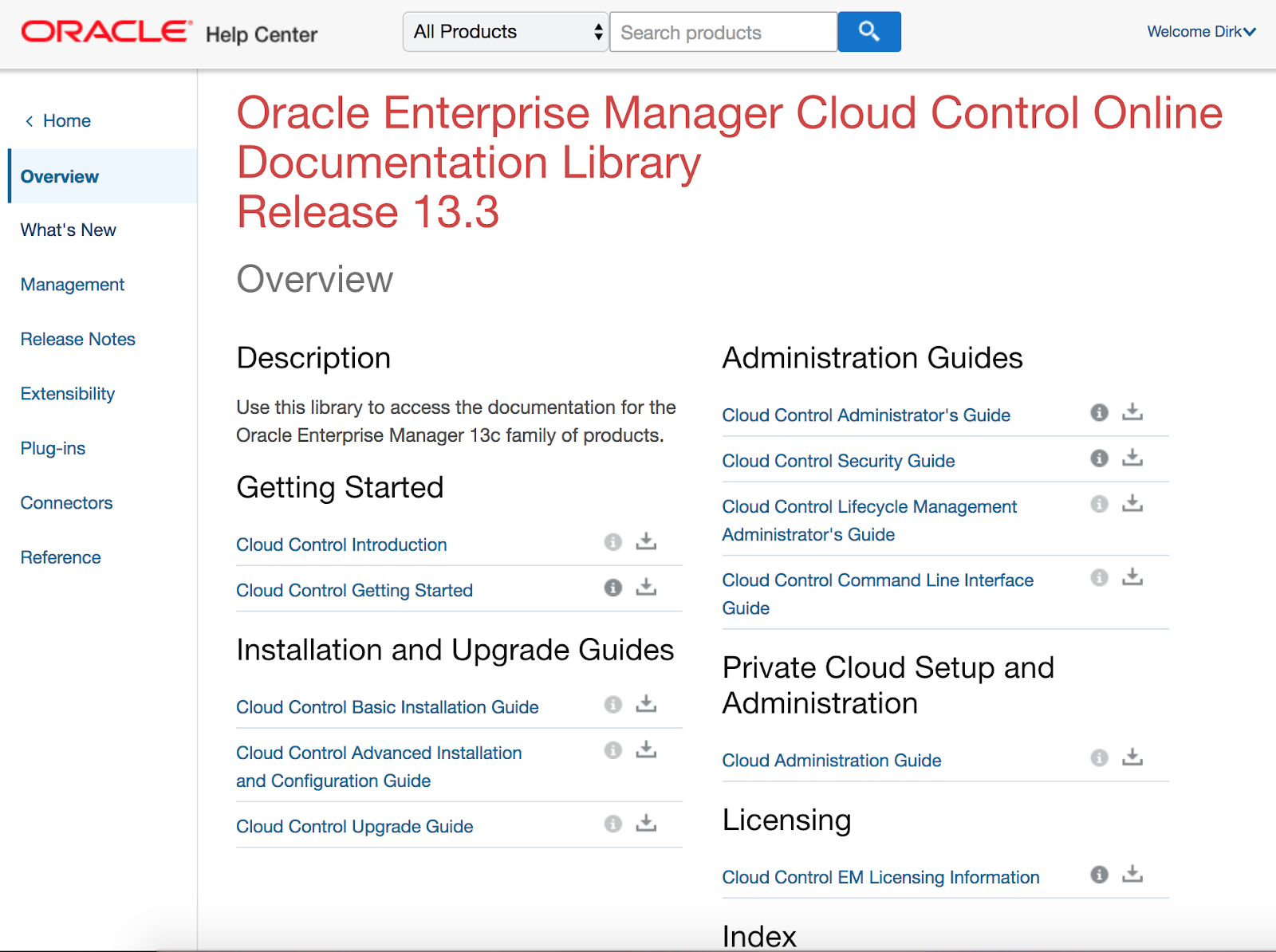1276x952 pixels.
Task: Open Reference sidebar section
Action: [x=61, y=558]
